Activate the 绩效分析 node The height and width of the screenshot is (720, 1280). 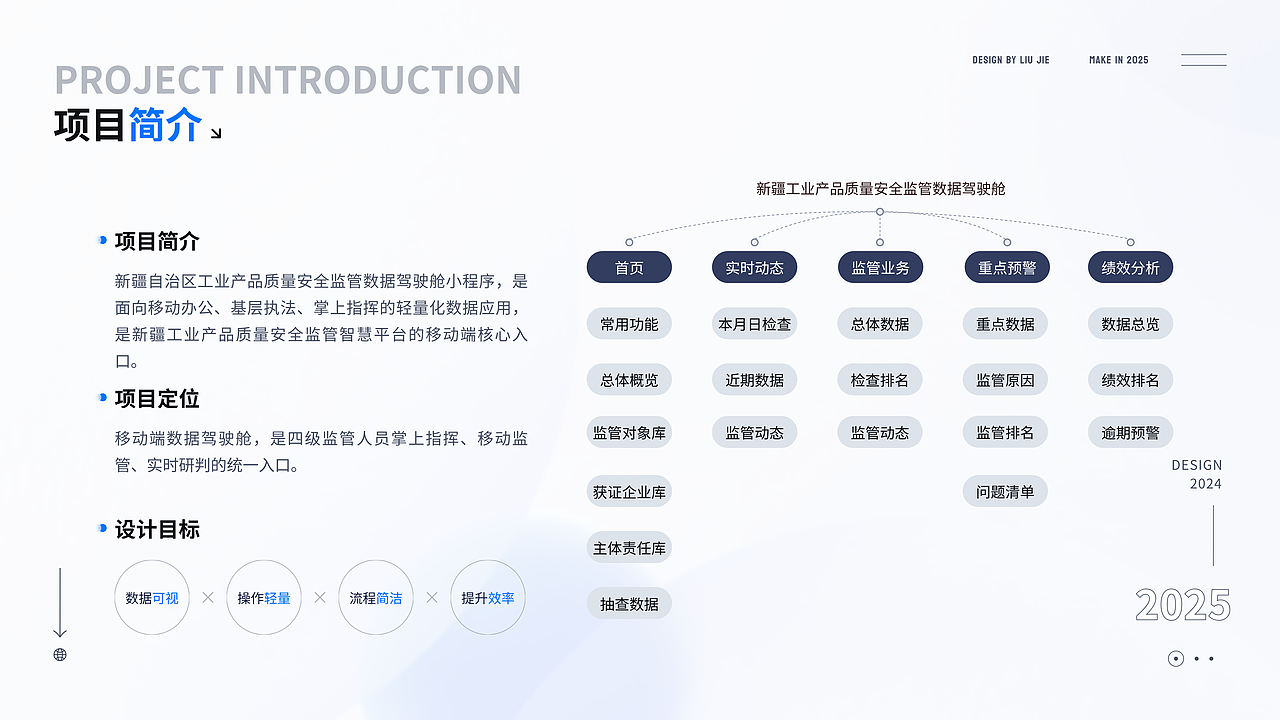tap(1130, 267)
